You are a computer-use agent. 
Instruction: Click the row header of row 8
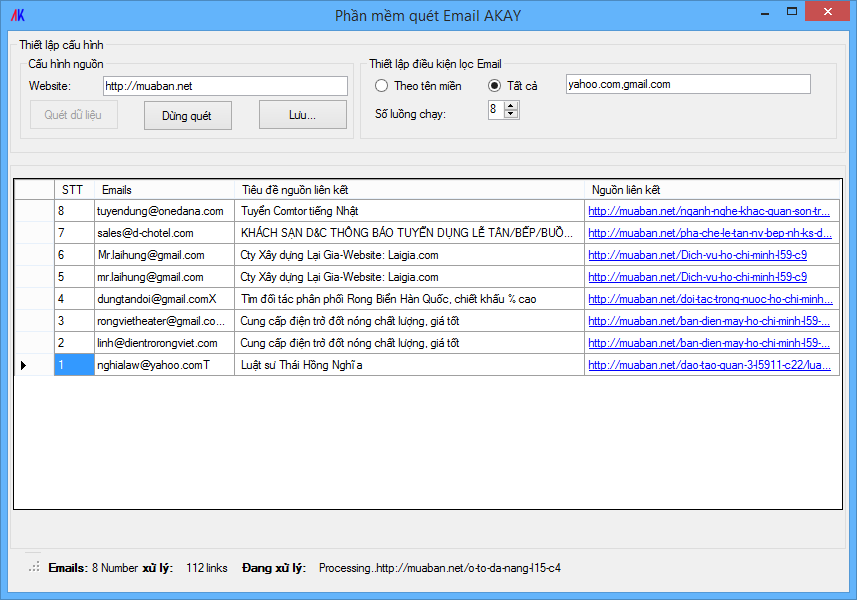click(34, 211)
